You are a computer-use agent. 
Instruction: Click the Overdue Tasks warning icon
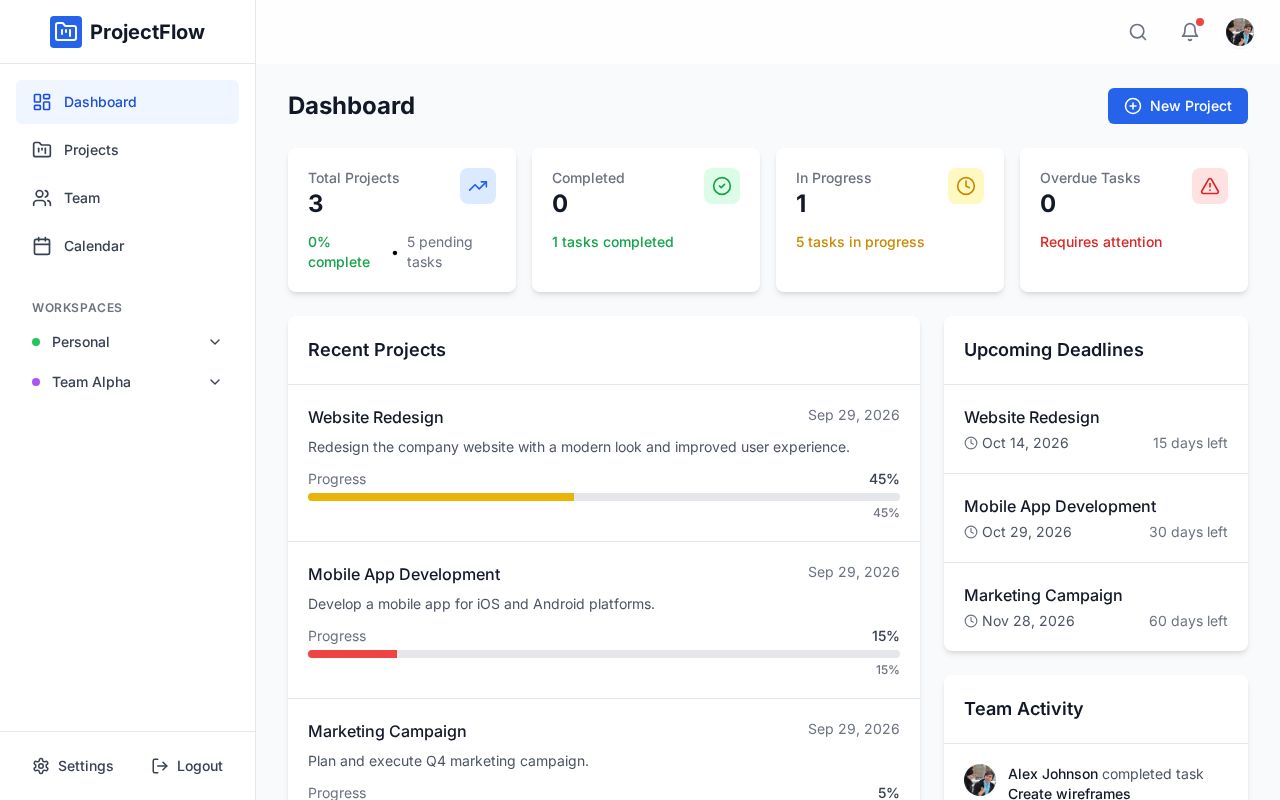tap(1210, 186)
